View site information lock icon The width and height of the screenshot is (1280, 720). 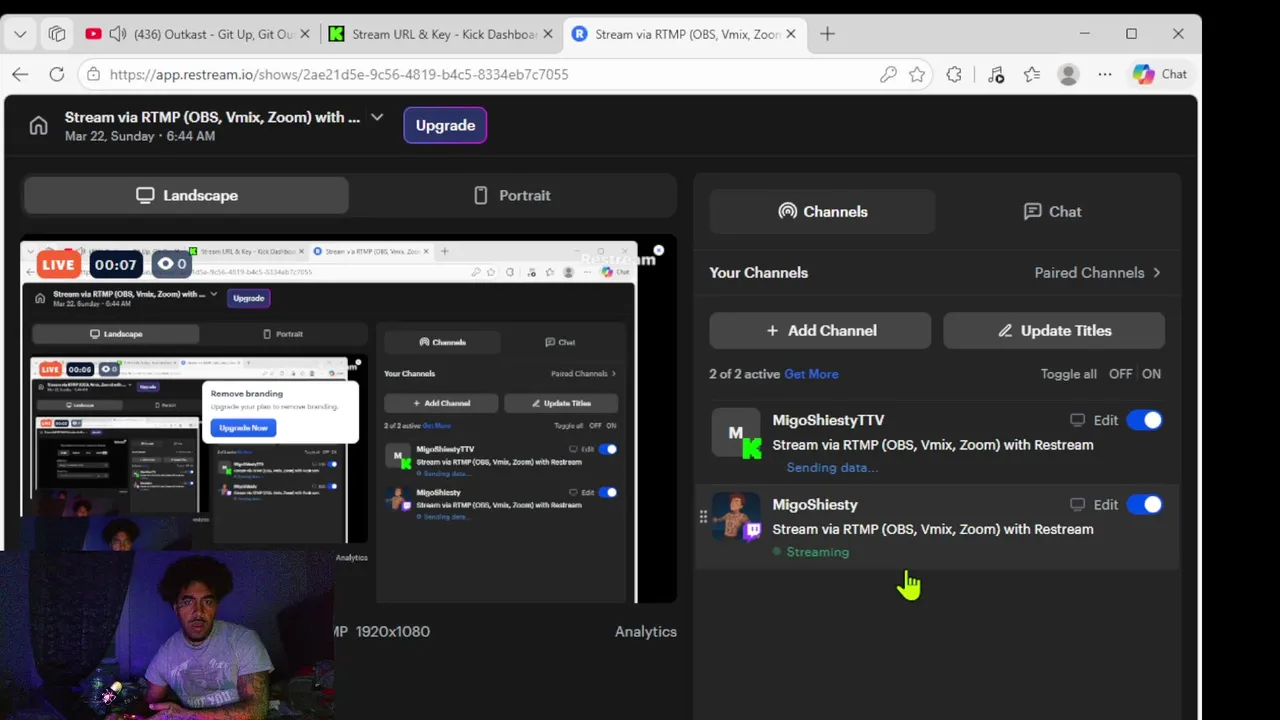point(93,74)
